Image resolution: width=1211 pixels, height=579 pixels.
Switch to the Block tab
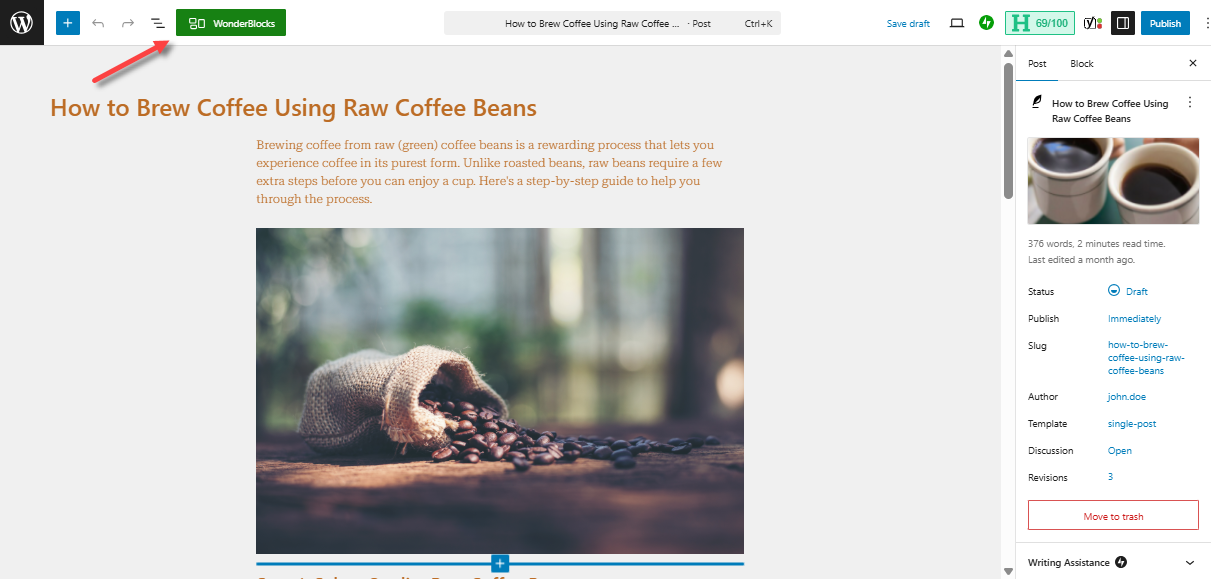(1081, 63)
